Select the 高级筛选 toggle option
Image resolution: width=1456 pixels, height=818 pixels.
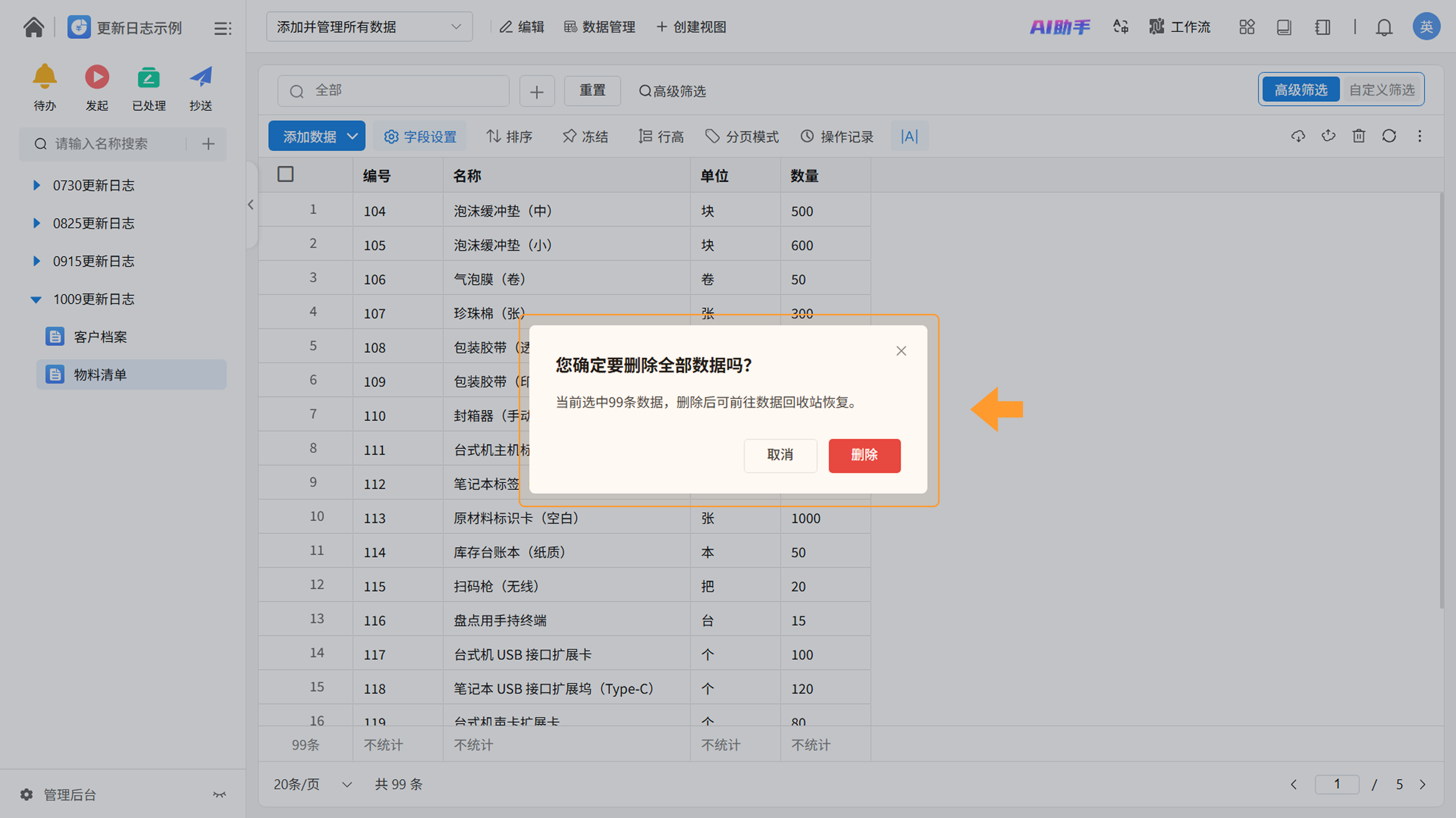coord(1301,90)
